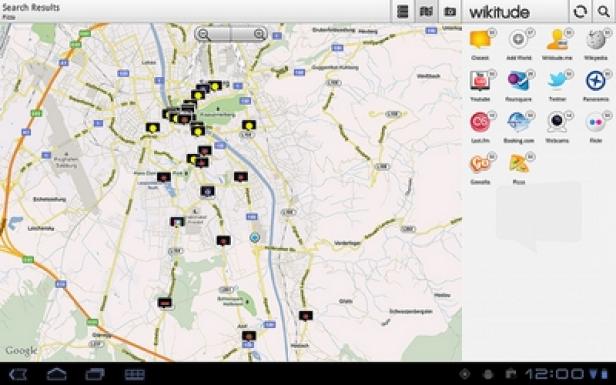Select the blue-icon marker in map center

click(207, 192)
